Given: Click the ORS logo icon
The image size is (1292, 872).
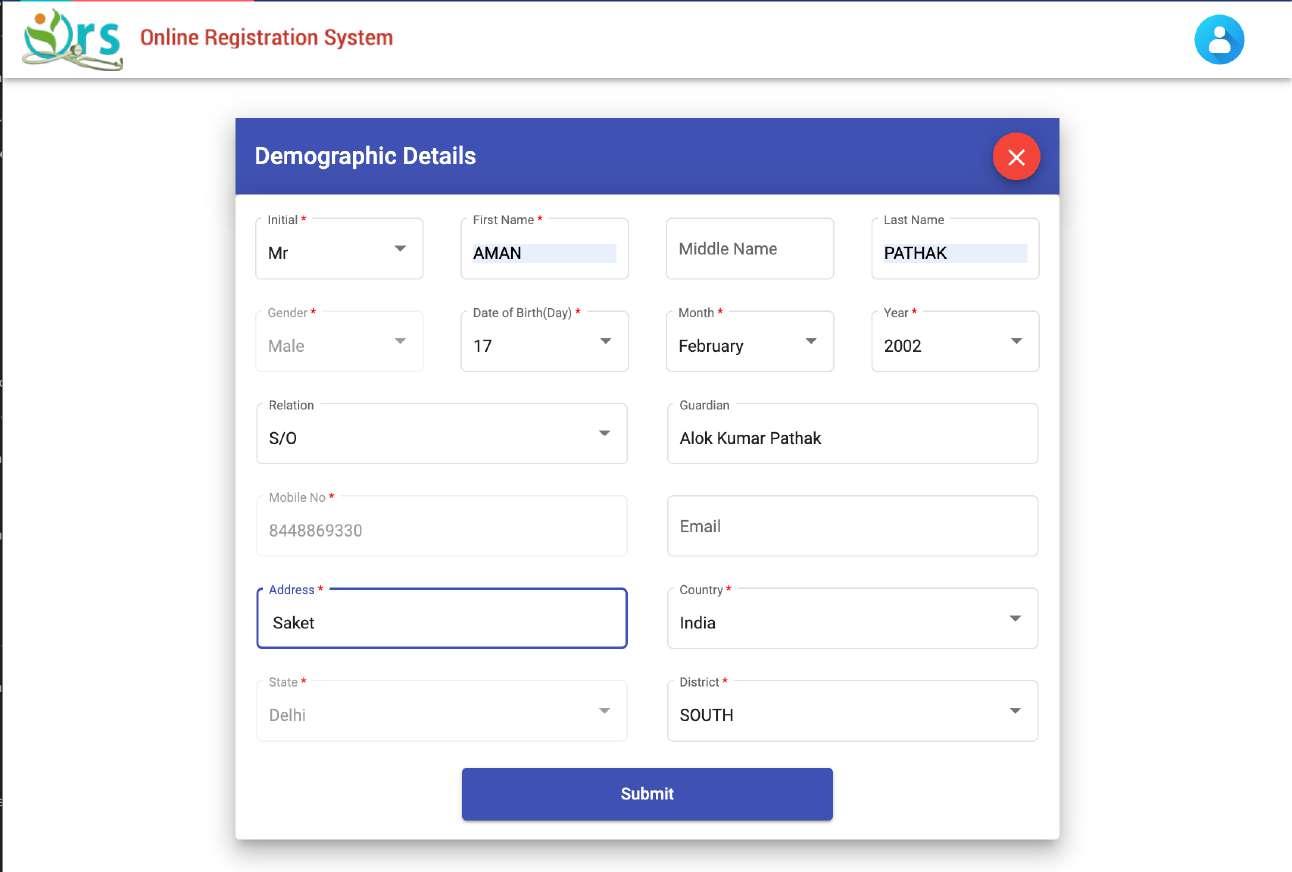Looking at the screenshot, I should click(72, 40).
